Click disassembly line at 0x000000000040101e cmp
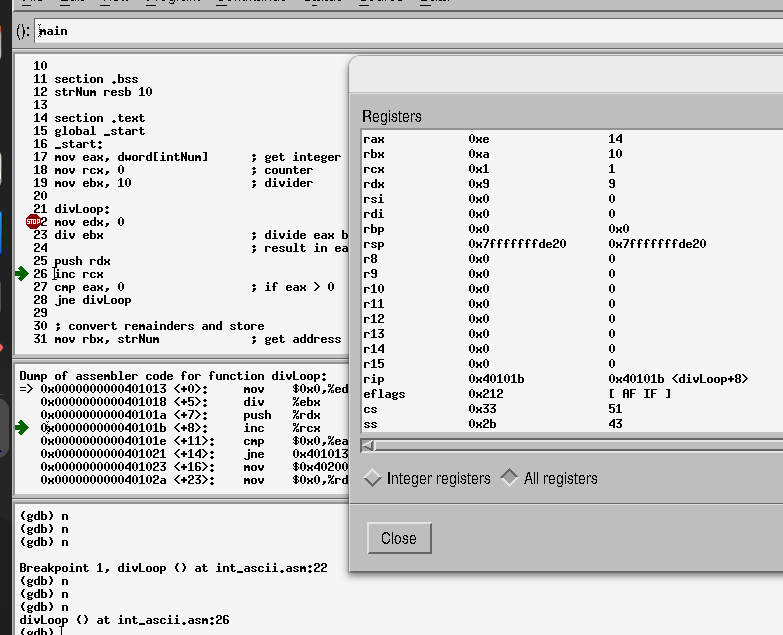 tap(194, 440)
